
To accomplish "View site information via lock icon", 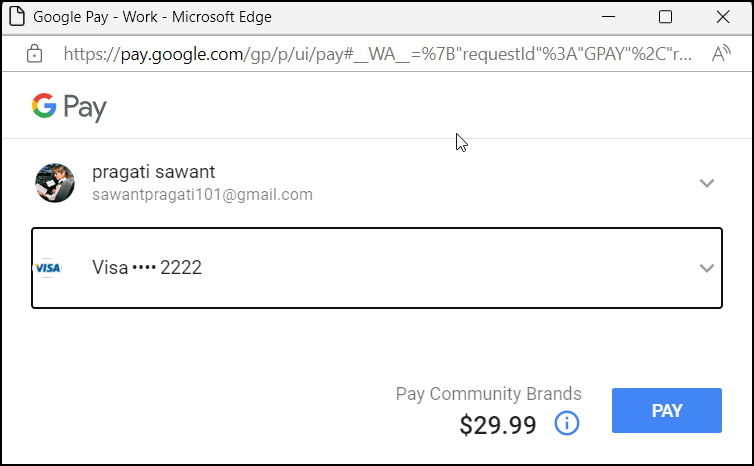I will click(x=35, y=54).
